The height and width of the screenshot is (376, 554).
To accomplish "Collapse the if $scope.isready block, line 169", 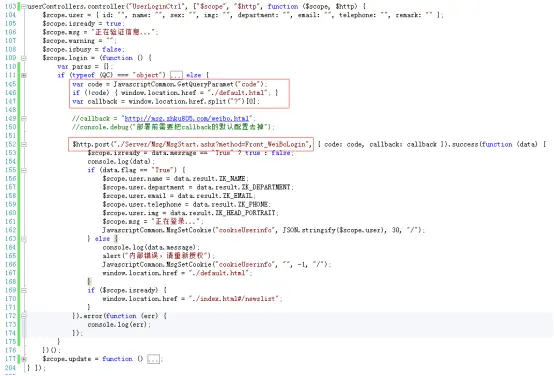I will 24,290.
